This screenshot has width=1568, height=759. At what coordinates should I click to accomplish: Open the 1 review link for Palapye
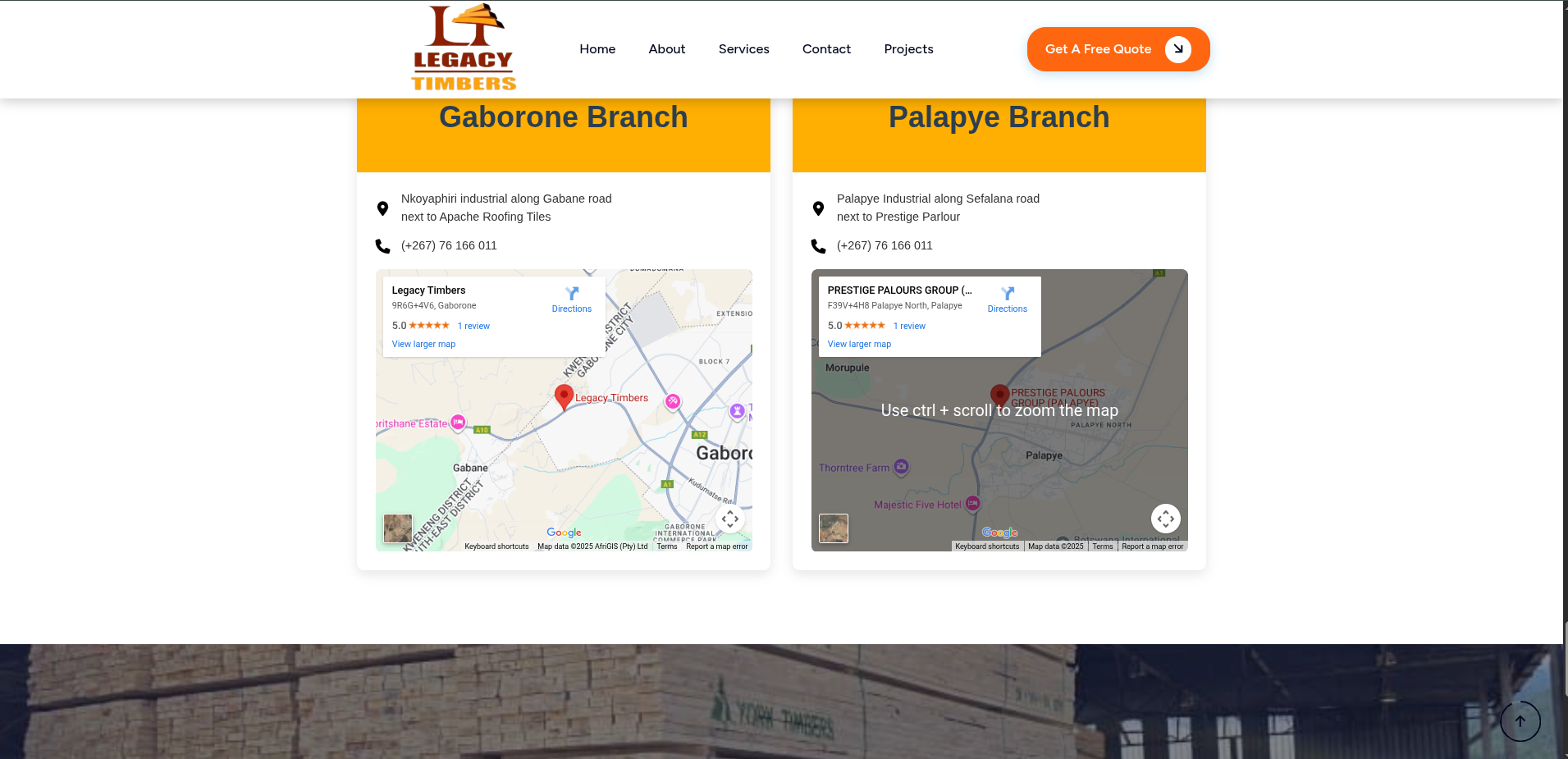pyautogui.click(x=909, y=327)
